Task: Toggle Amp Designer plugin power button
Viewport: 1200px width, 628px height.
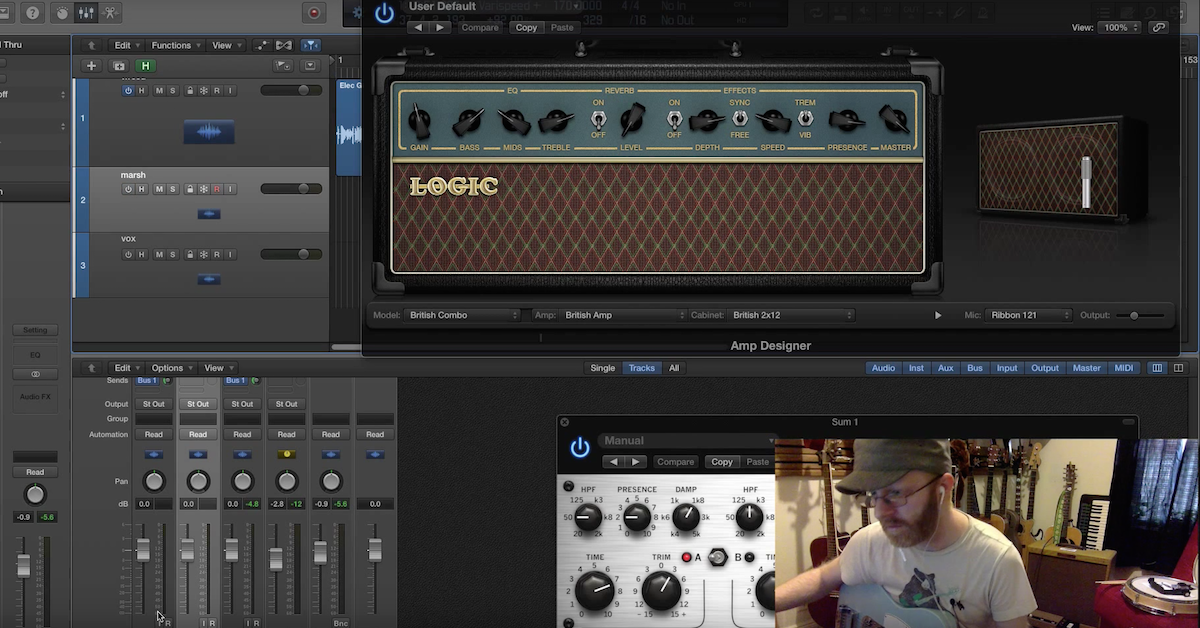Action: click(x=384, y=13)
